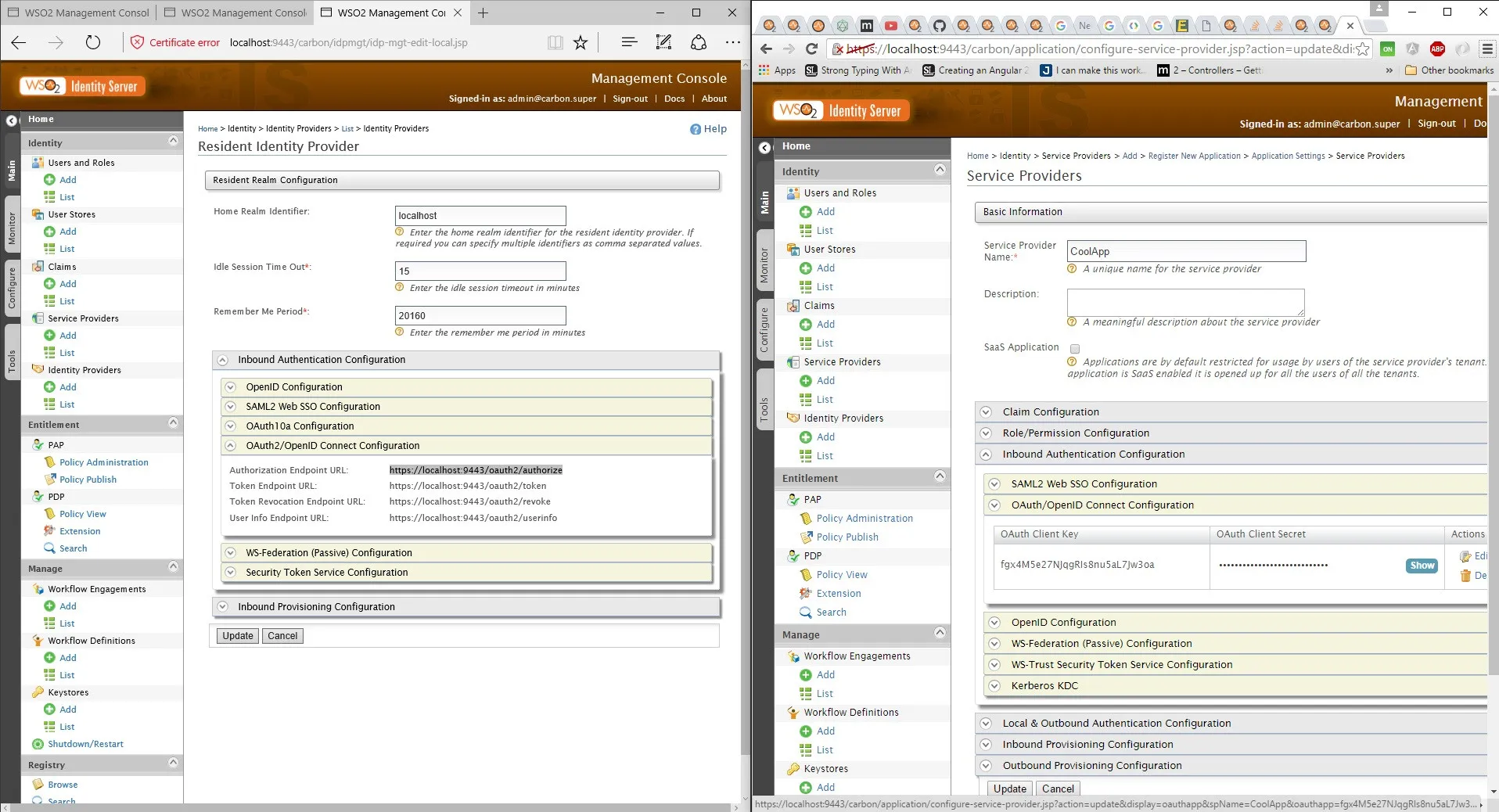Switch to the Monitor side tab in left window

tap(12, 228)
